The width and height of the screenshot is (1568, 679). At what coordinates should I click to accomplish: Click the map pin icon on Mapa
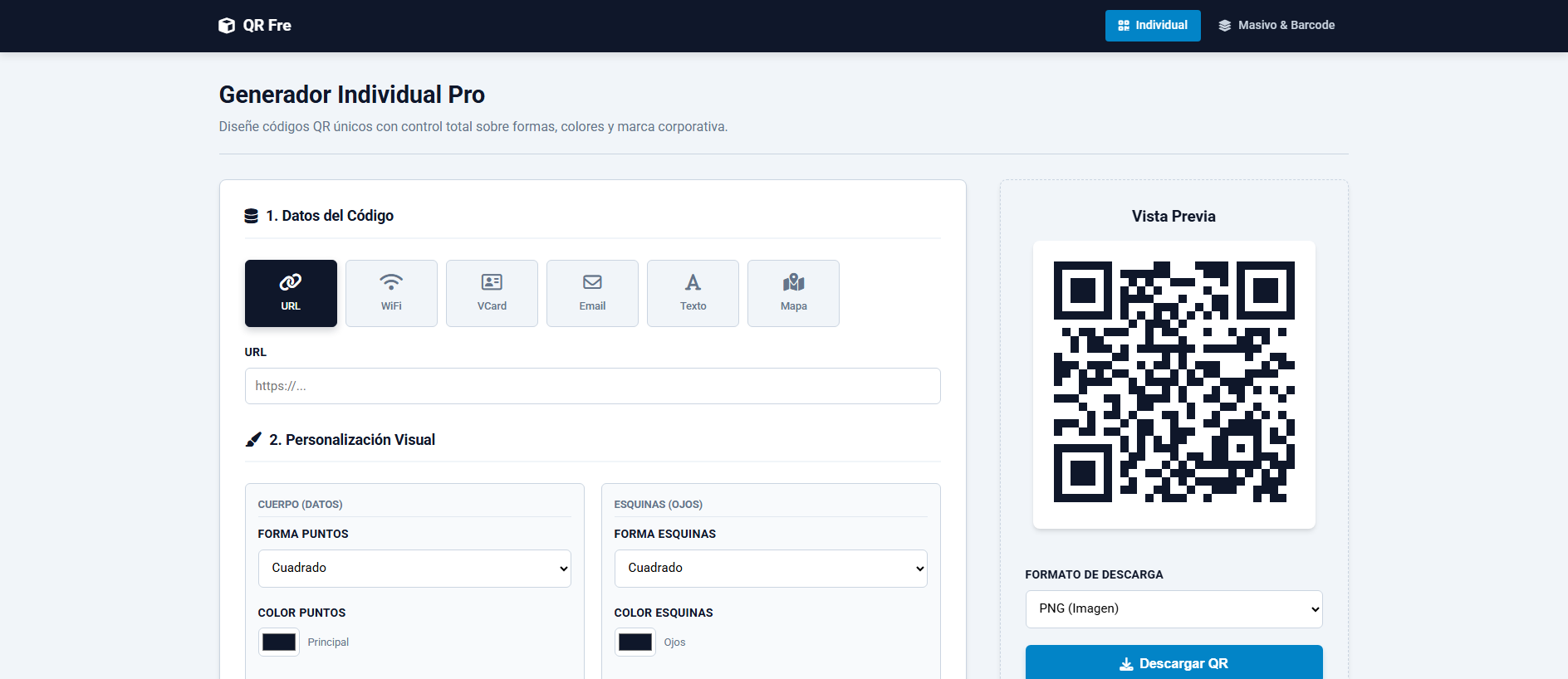tap(793, 282)
